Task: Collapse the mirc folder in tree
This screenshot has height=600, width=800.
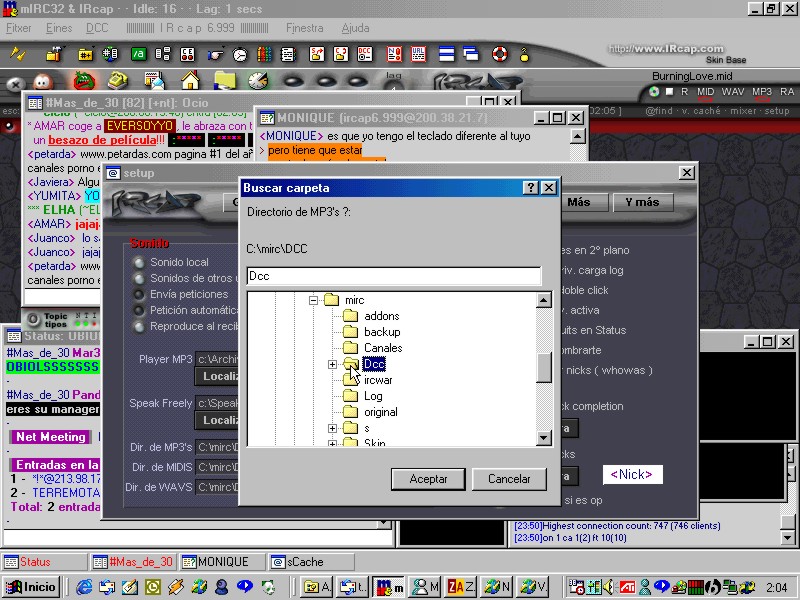Action: pyautogui.click(x=313, y=300)
